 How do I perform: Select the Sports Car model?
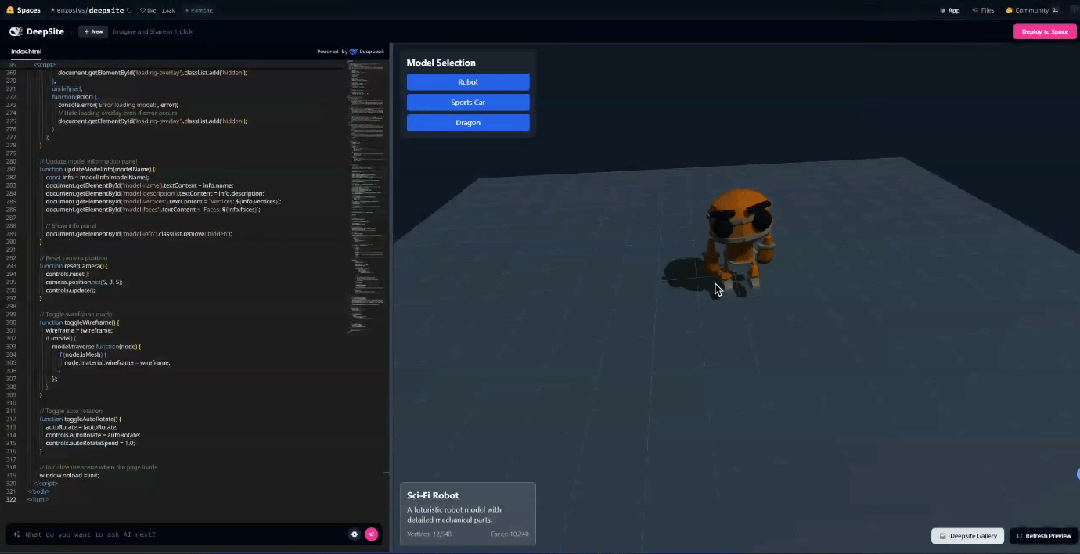tap(468, 102)
